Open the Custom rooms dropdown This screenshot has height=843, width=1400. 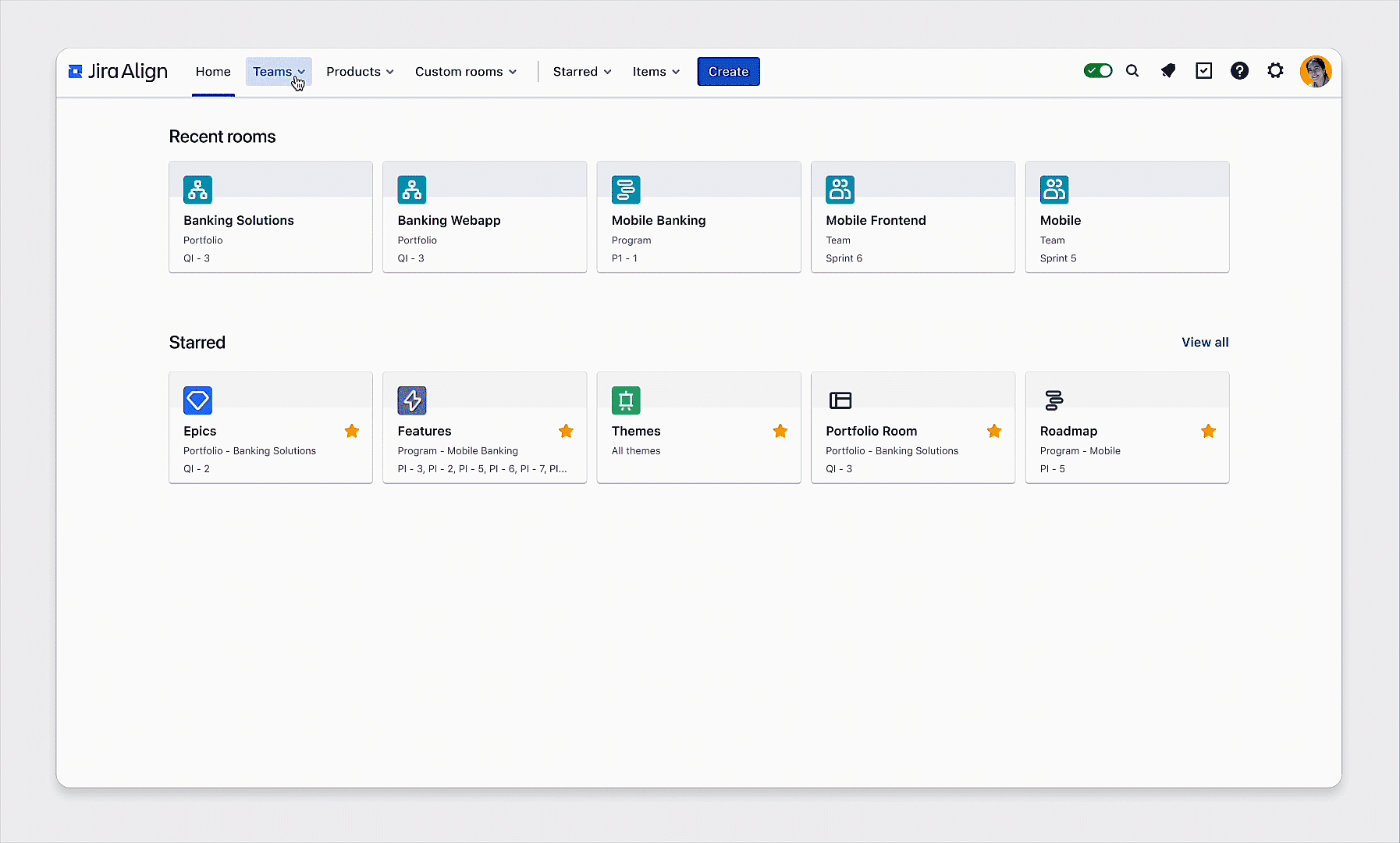(x=465, y=71)
